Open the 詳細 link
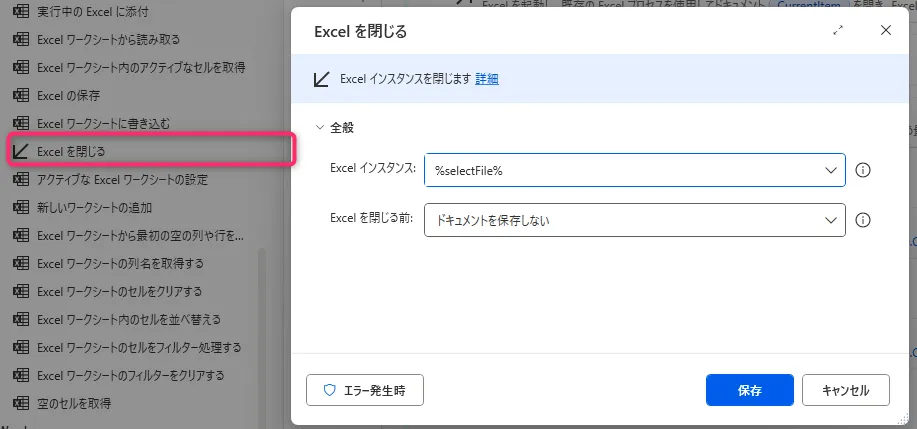 [487, 79]
